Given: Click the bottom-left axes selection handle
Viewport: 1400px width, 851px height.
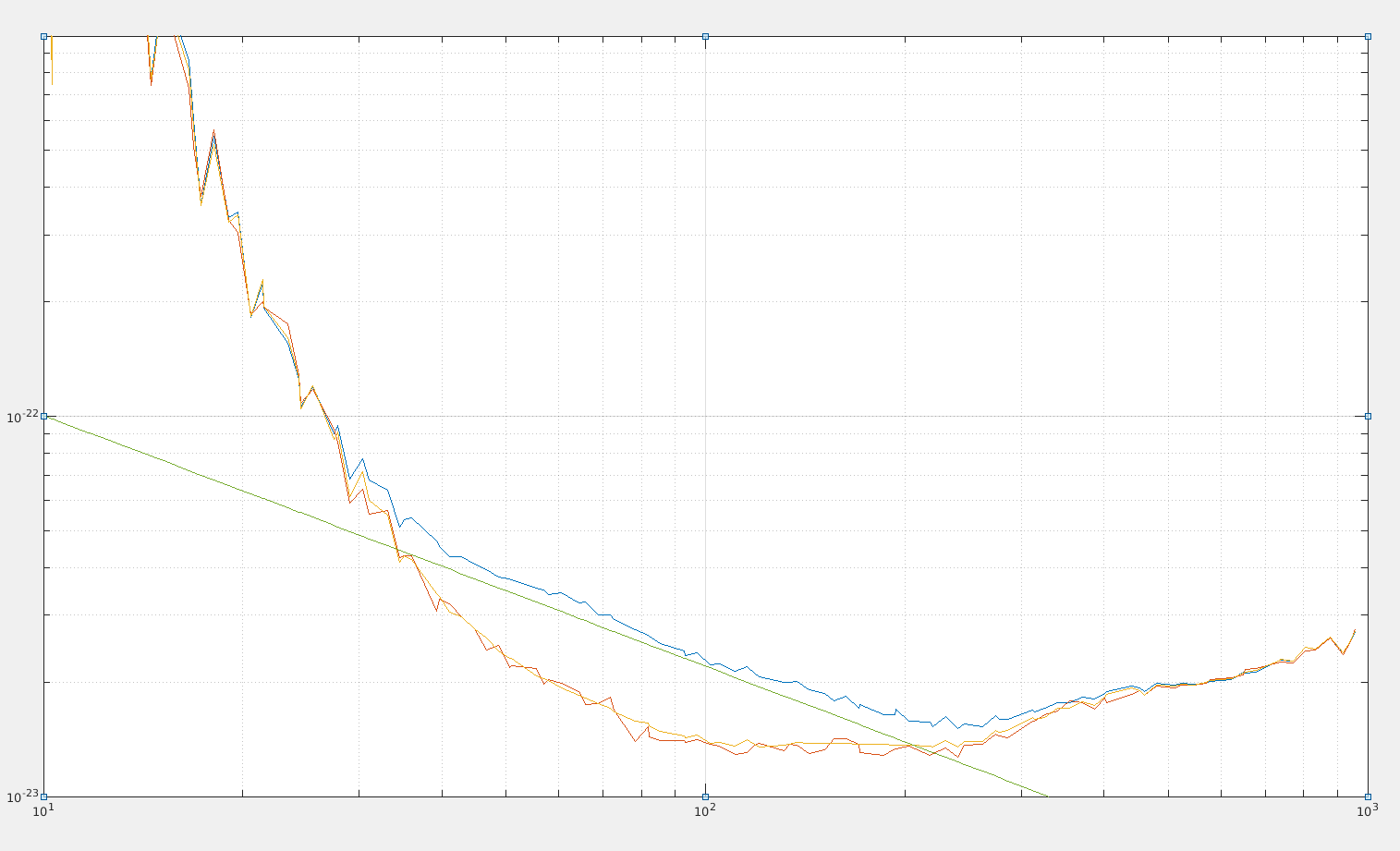Looking at the screenshot, I should click(x=43, y=796).
